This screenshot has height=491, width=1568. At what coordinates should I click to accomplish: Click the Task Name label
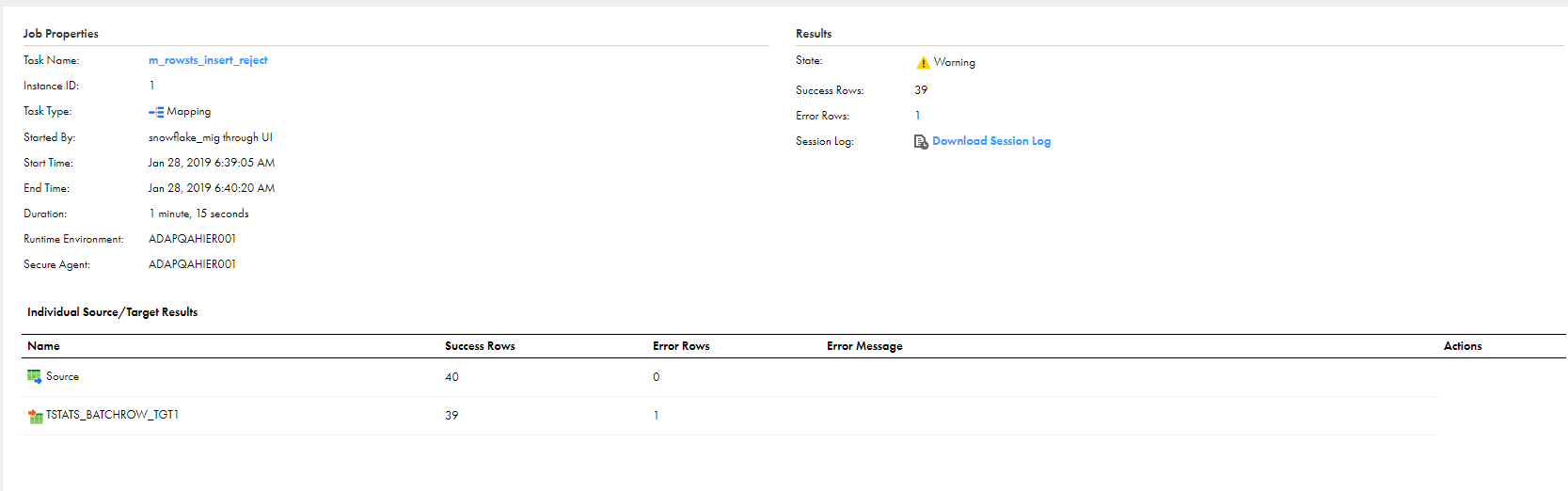[52, 60]
